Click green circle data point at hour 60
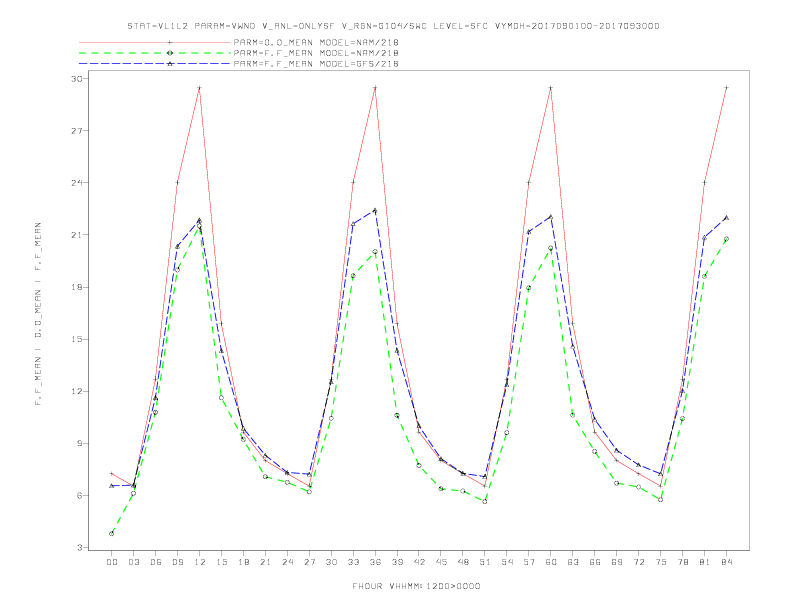 [551, 248]
